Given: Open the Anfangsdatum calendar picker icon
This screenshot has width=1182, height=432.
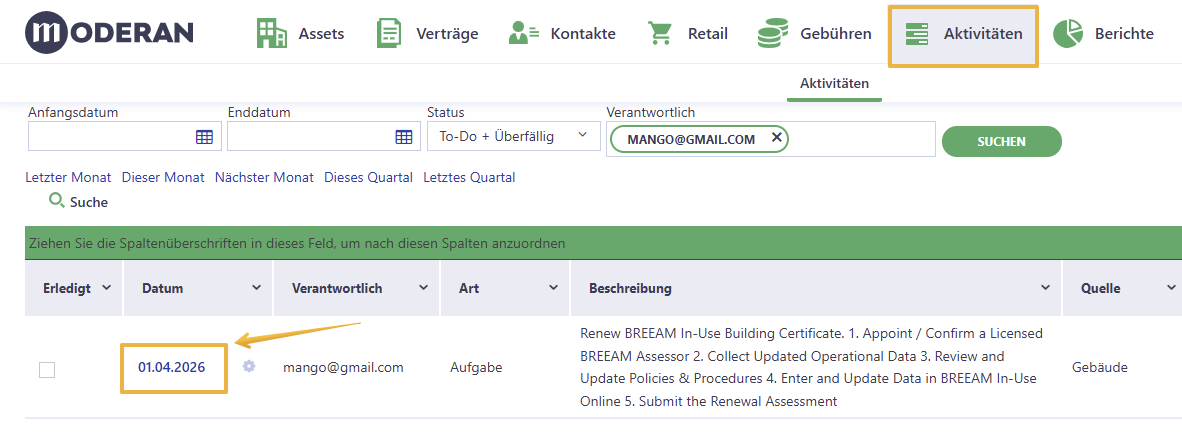Looking at the screenshot, I should click(204, 137).
